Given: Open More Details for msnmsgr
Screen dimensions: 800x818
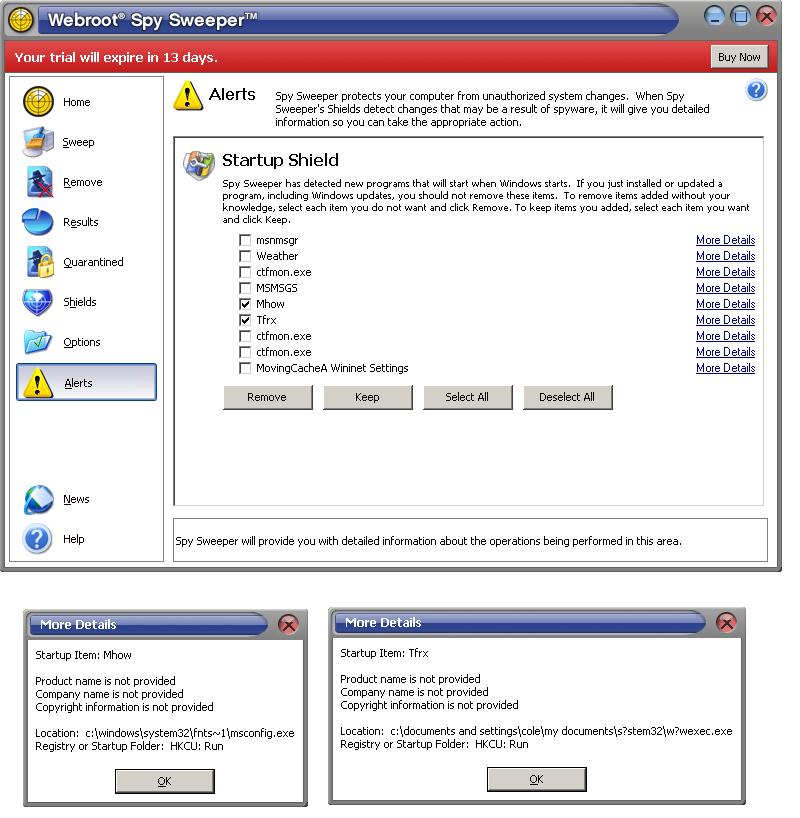Looking at the screenshot, I should point(725,240).
